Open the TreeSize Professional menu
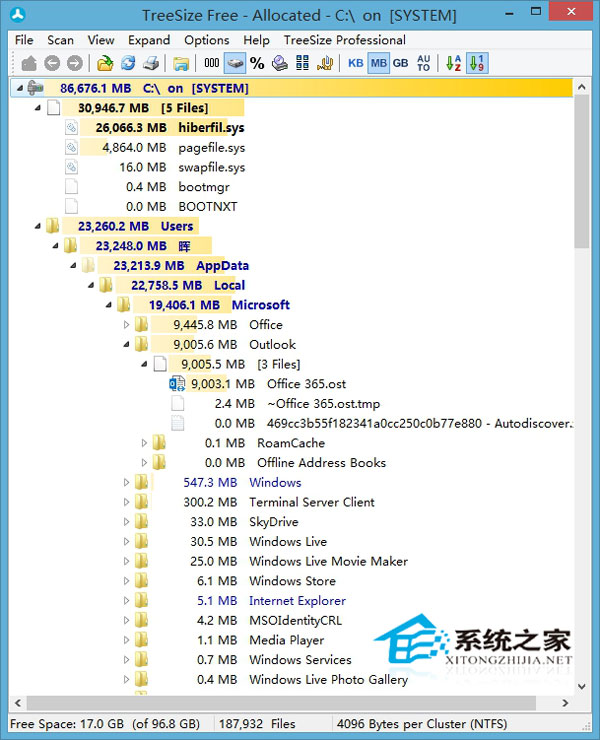This screenshot has width=600, height=740. [x=345, y=40]
